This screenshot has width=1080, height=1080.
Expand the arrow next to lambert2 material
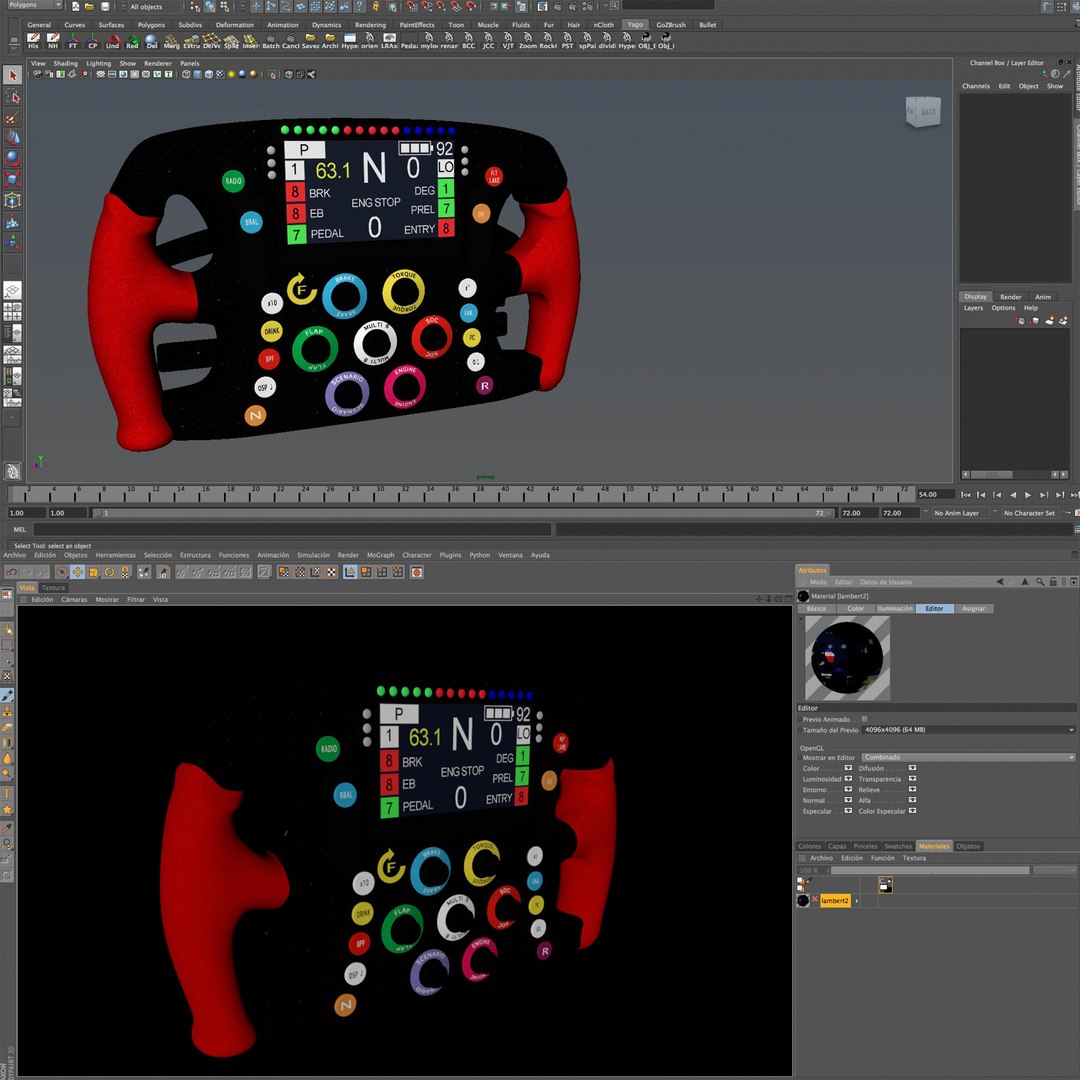(857, 901)
